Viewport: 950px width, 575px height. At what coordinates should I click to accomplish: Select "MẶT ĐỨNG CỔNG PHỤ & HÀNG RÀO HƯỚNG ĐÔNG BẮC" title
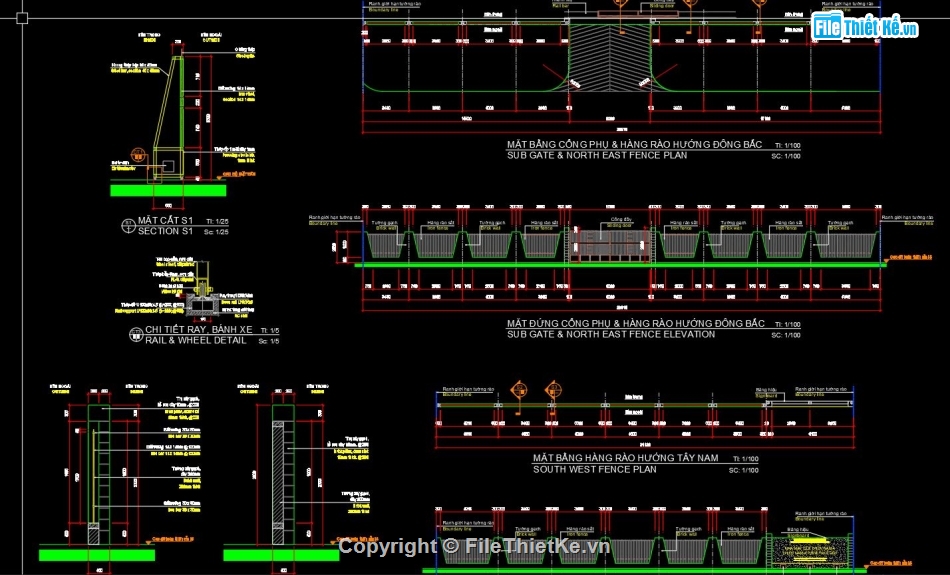click(636, 324)
